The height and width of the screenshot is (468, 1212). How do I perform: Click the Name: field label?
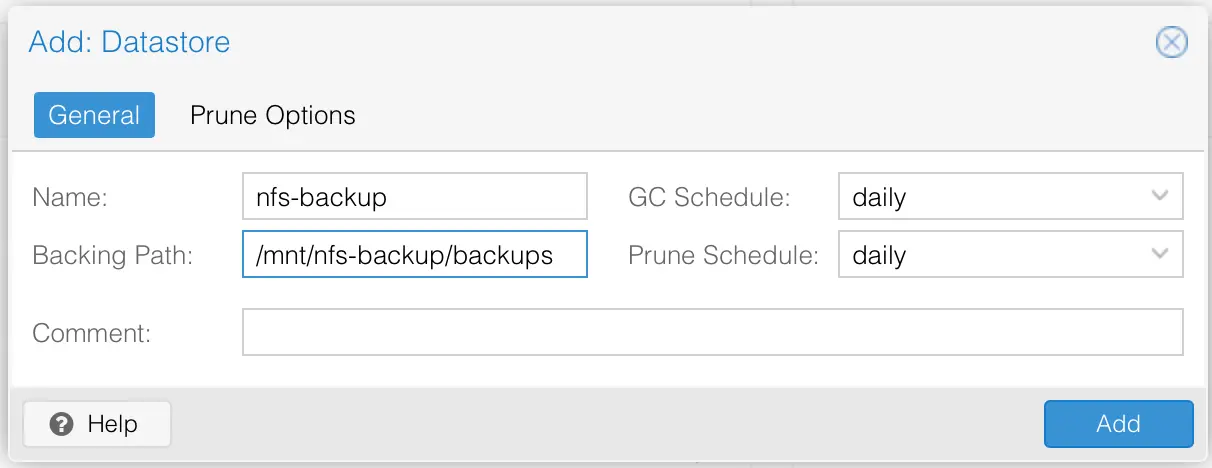69,198
